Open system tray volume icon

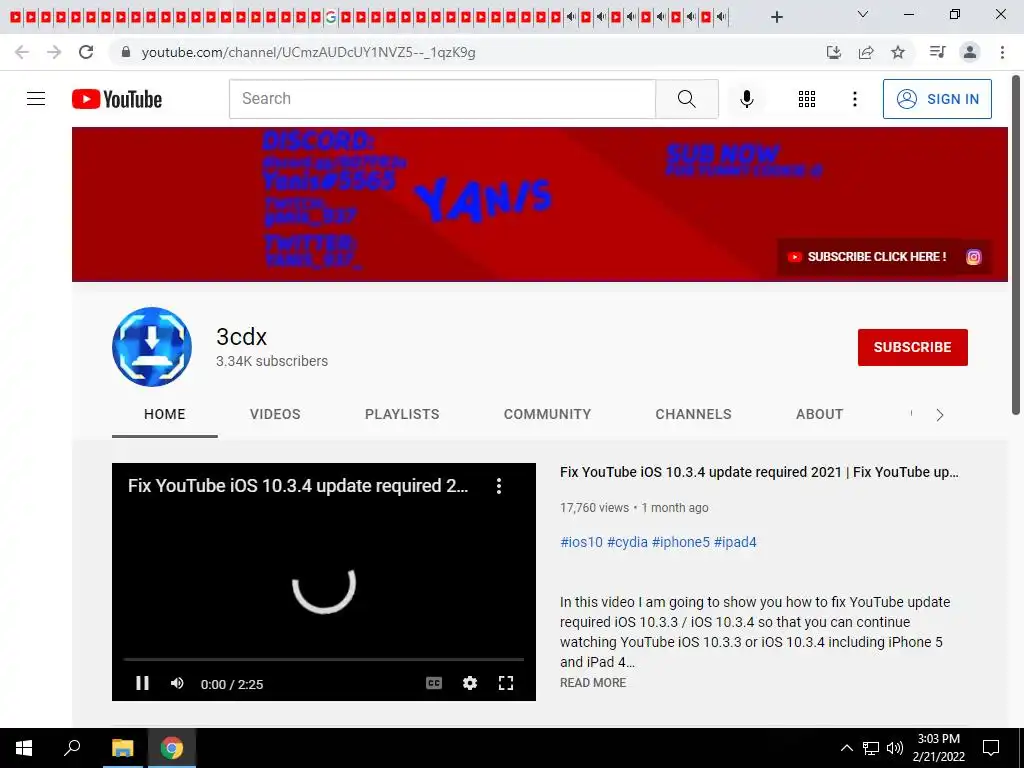pos(895,748)
